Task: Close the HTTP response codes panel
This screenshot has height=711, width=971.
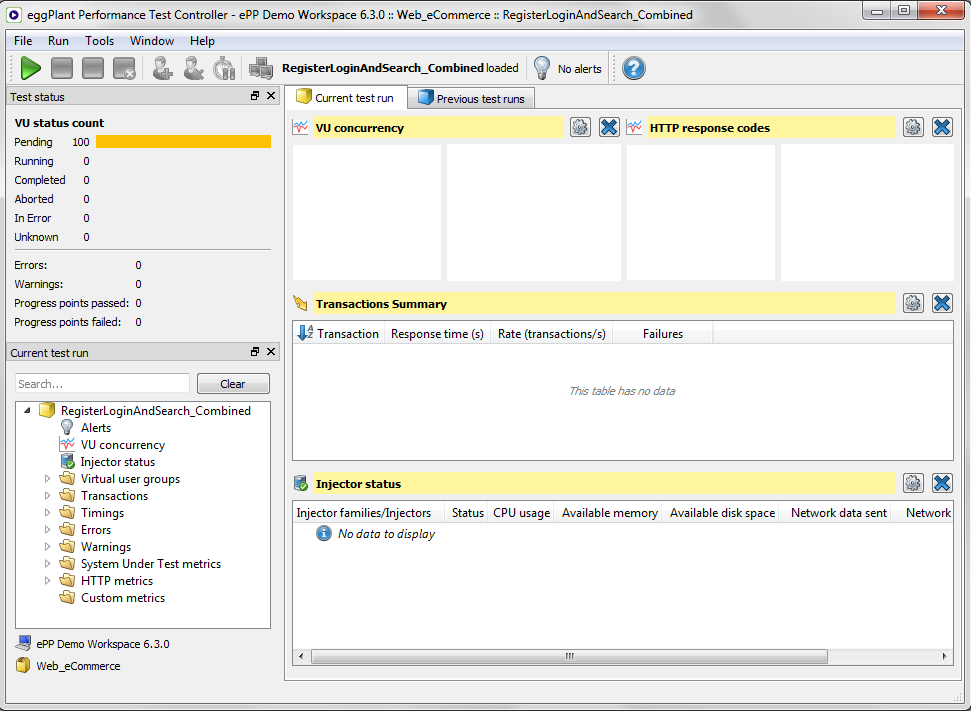Action: (941, 127)
